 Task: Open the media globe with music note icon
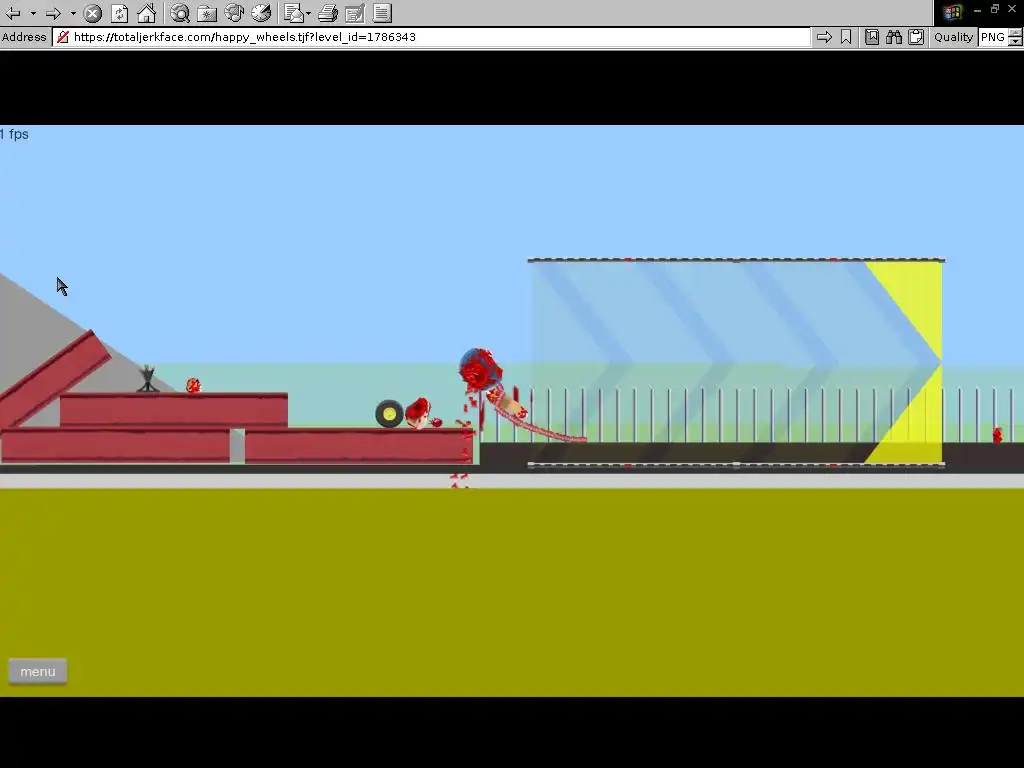coord(234,13)
